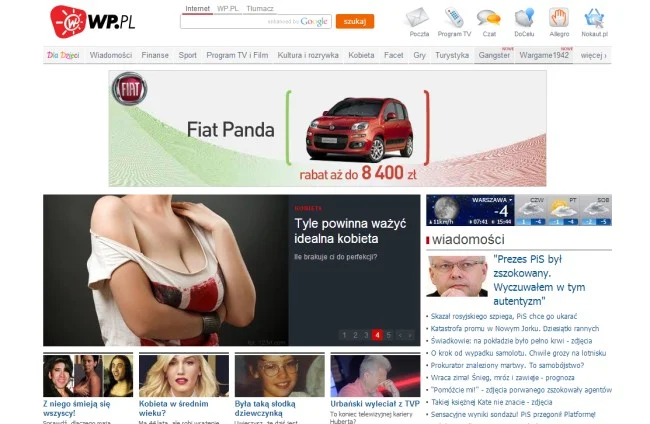Open Pomóżcie mi! zdjęcia porwanego link

pos(521,390)
